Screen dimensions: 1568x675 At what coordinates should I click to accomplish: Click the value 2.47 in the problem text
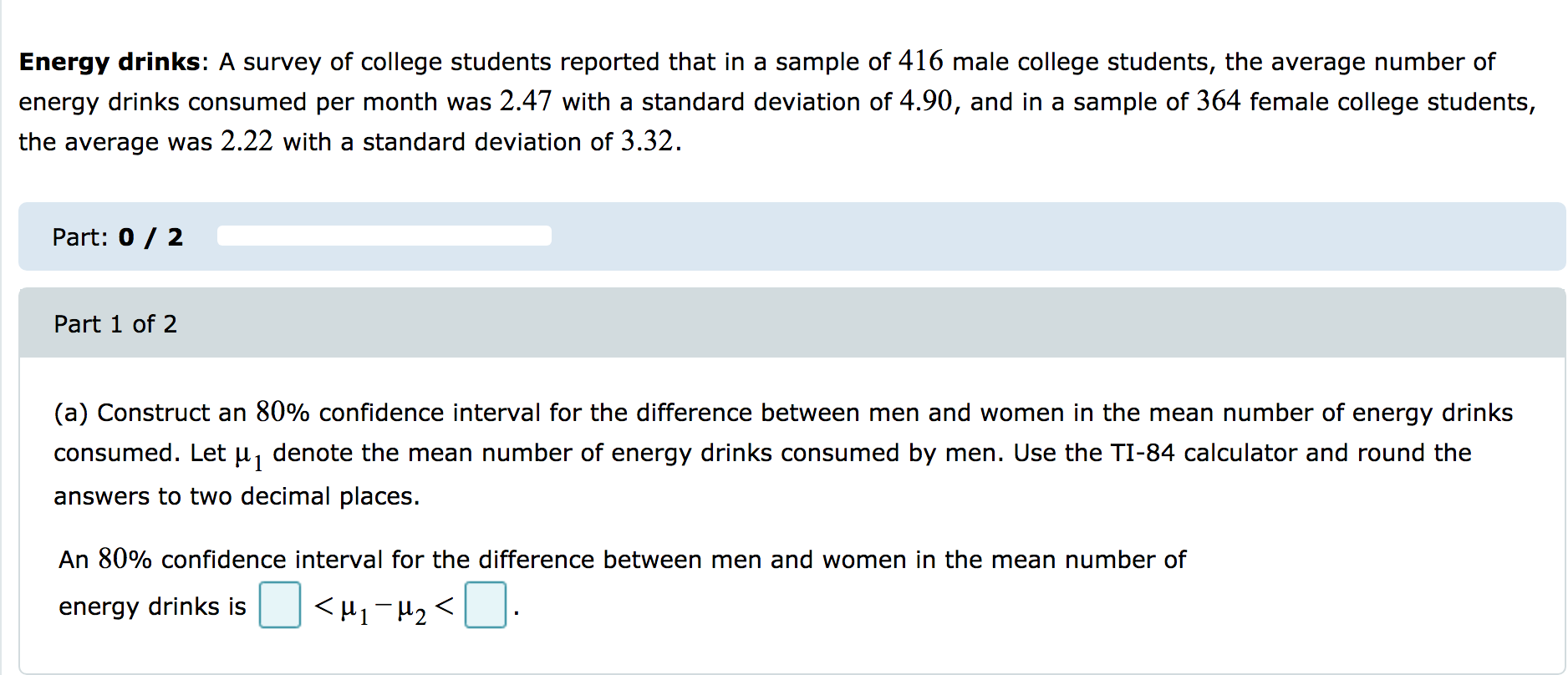pos(525,100)
